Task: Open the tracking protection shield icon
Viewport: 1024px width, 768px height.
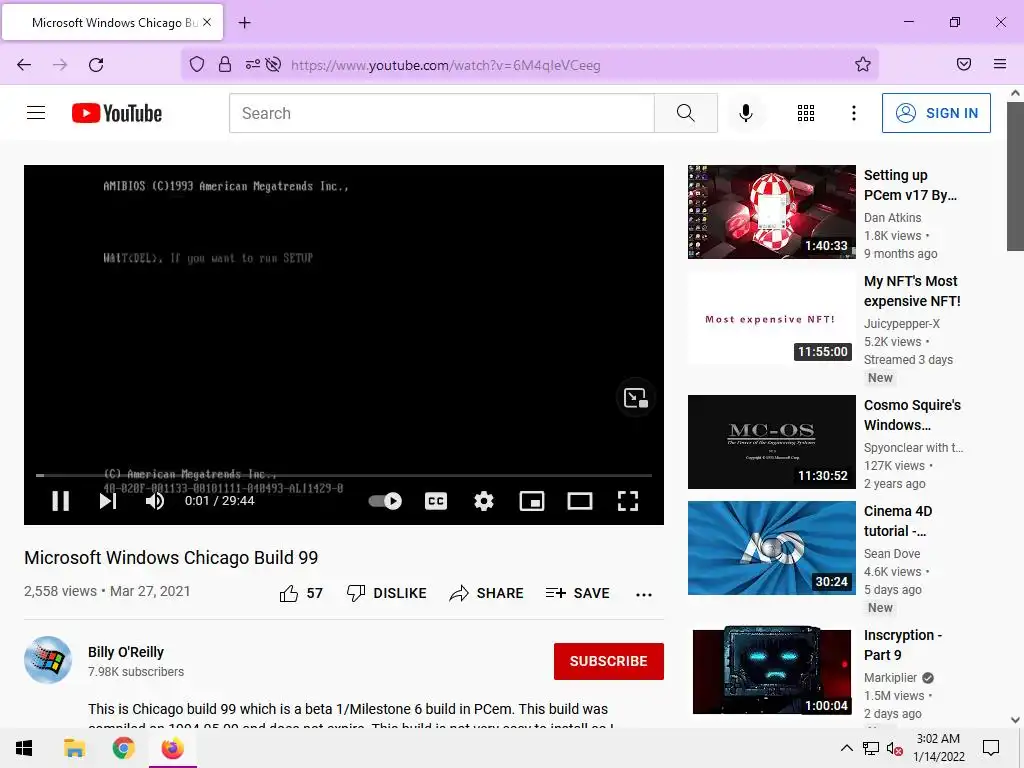Action: (x=197, y=64)
